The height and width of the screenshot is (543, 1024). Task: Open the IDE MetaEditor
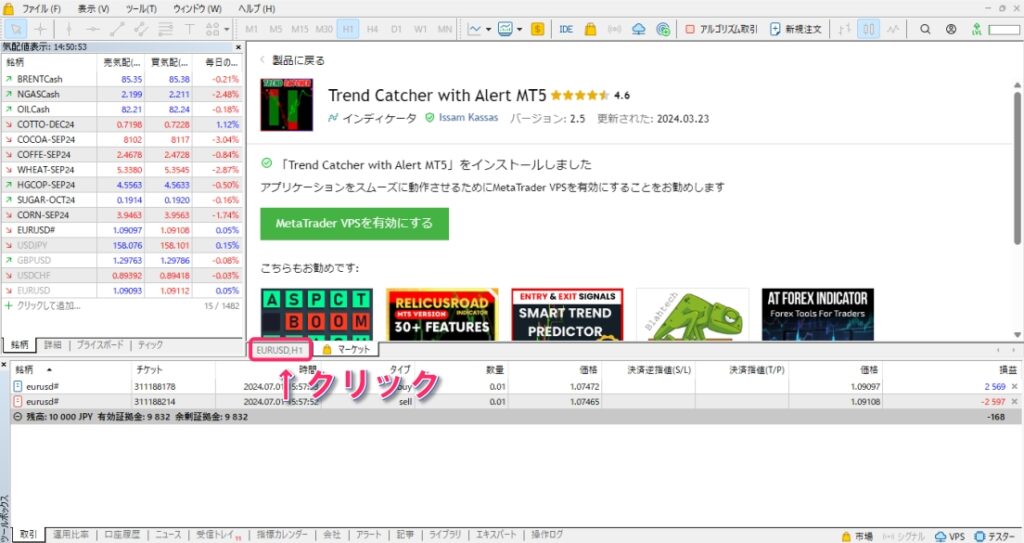pos(566,29)
